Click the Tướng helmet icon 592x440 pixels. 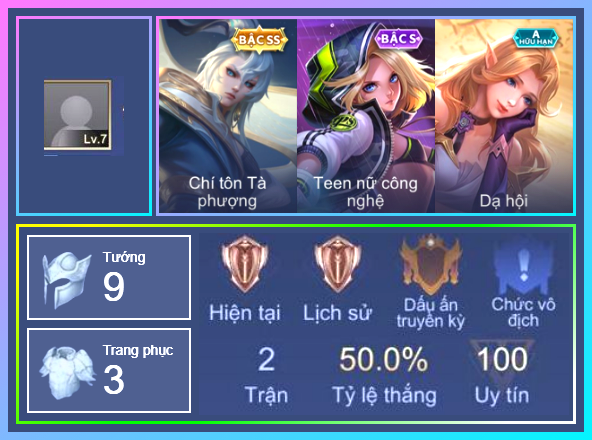pos(67,279)
